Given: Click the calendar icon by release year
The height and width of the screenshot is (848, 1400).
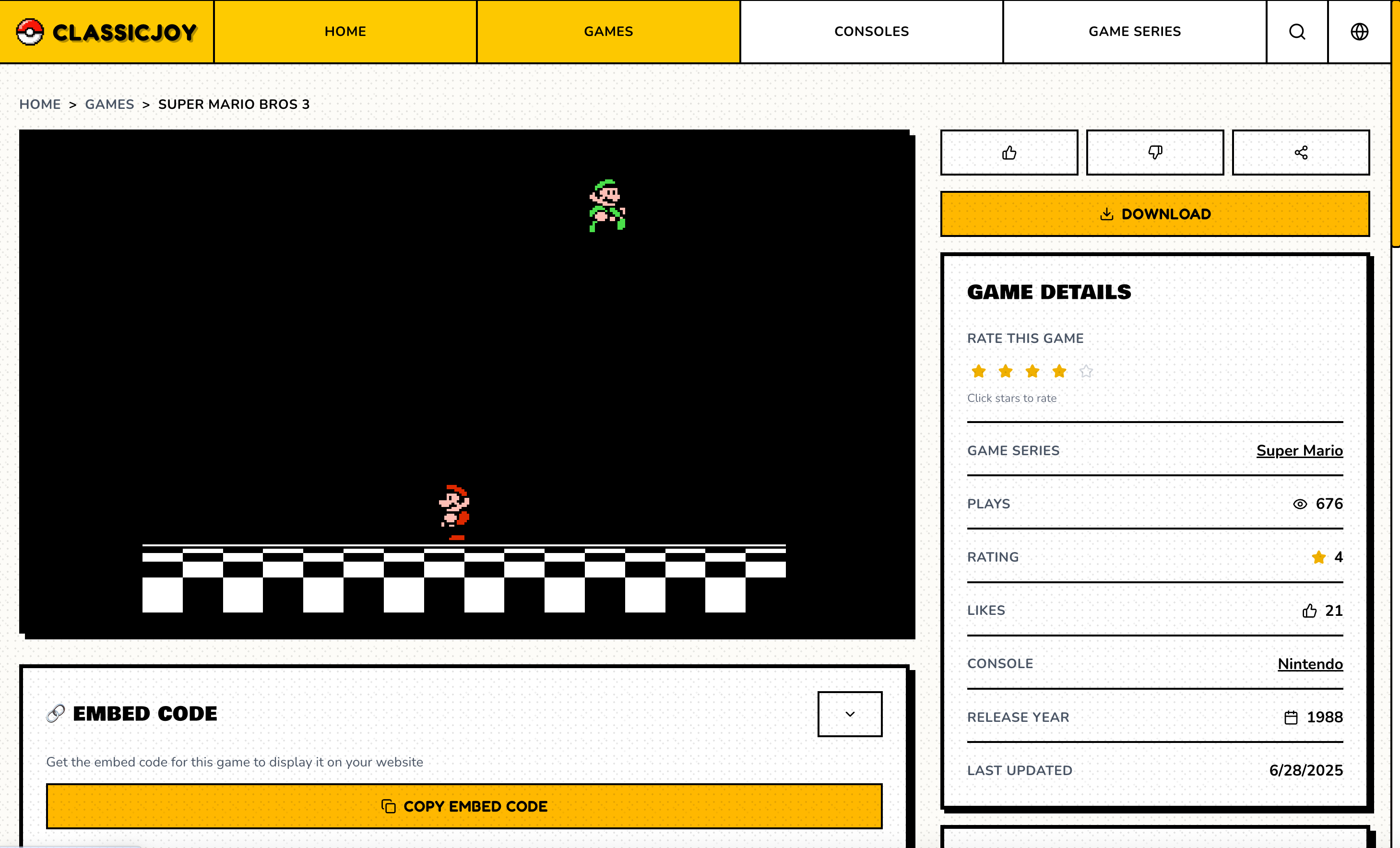Looking at the screenshot, I should (1291, 718).
